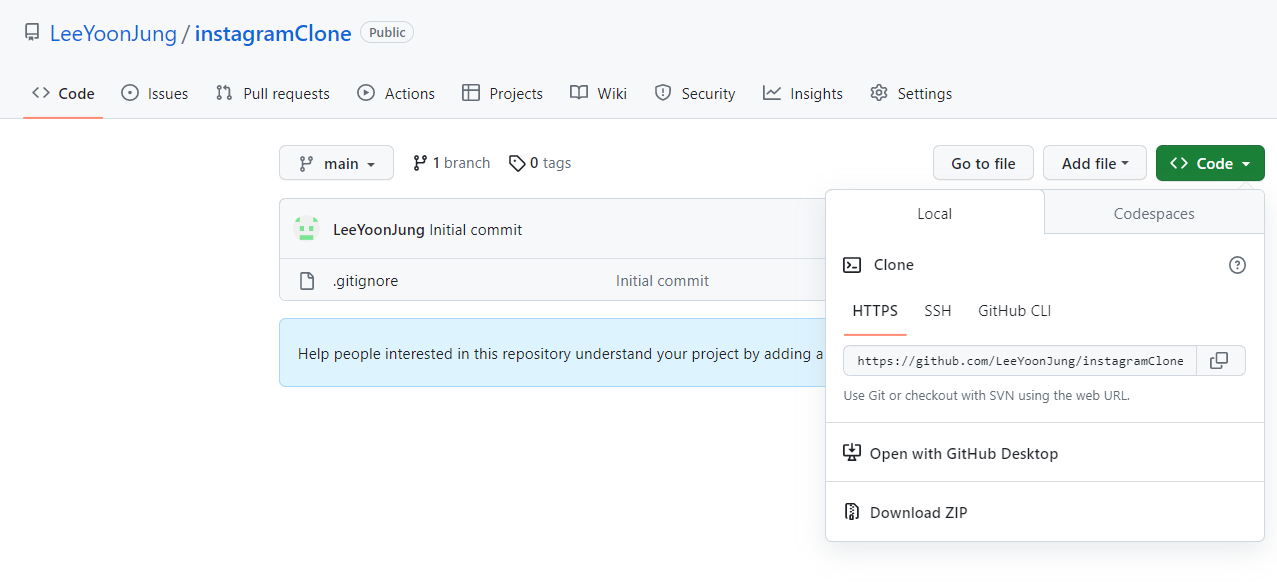Switch to the Code tab
This screenshot has height=585, width=1277.
(x=63, y=93)
